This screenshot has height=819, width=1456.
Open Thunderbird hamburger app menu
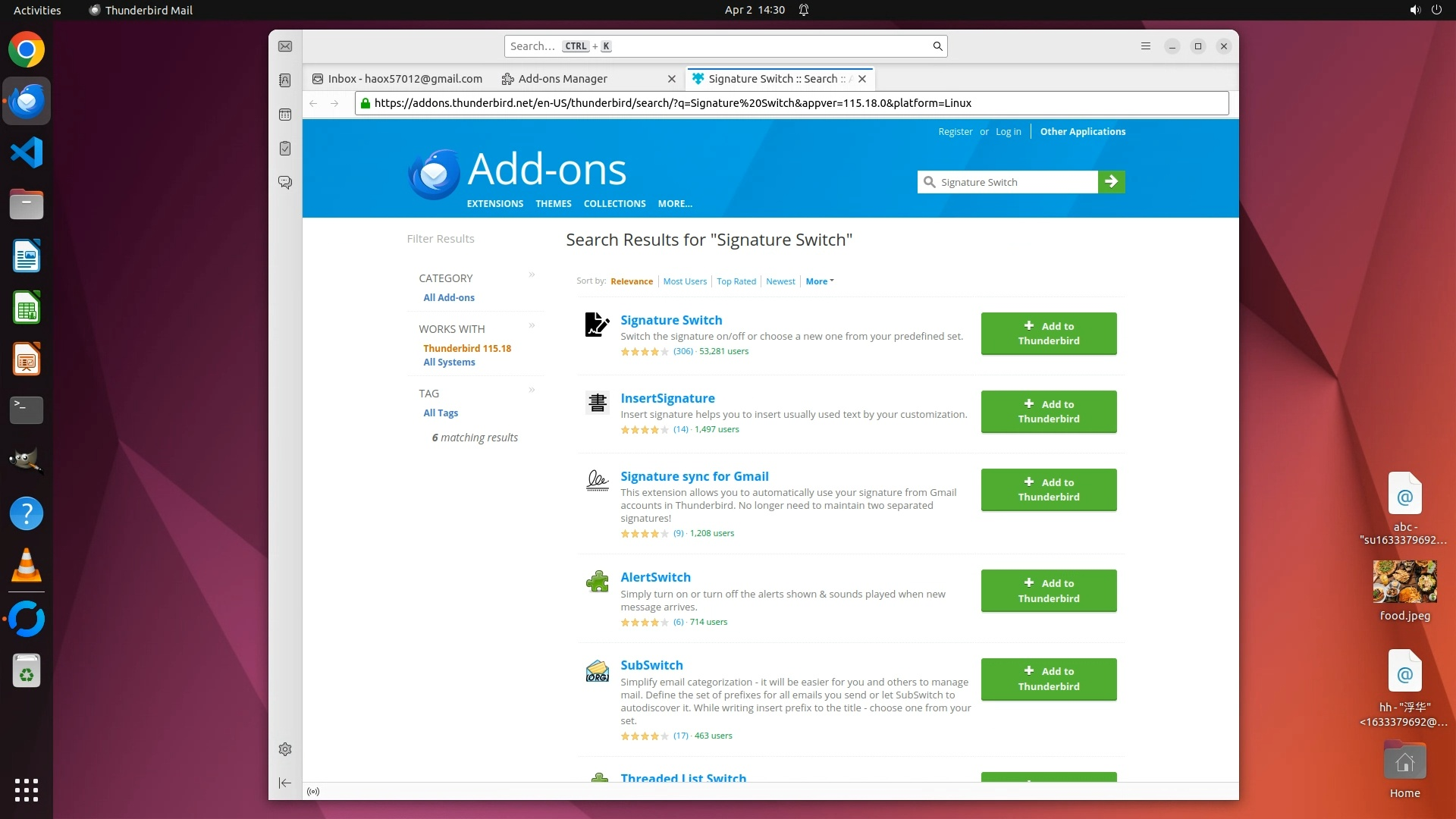(x=1146, y=46)
